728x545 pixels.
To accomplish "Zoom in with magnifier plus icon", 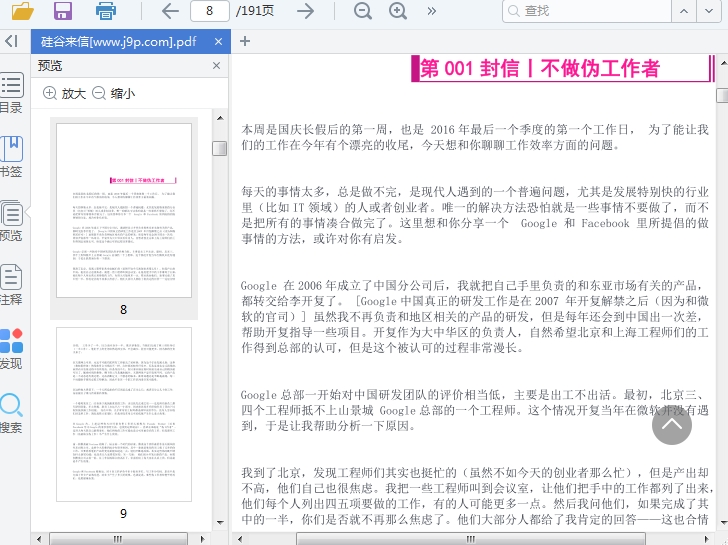I will tap(398, 11).
